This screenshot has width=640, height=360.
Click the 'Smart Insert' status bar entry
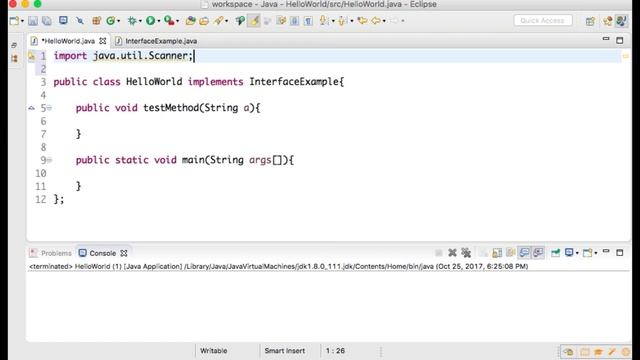pos(285,351)
